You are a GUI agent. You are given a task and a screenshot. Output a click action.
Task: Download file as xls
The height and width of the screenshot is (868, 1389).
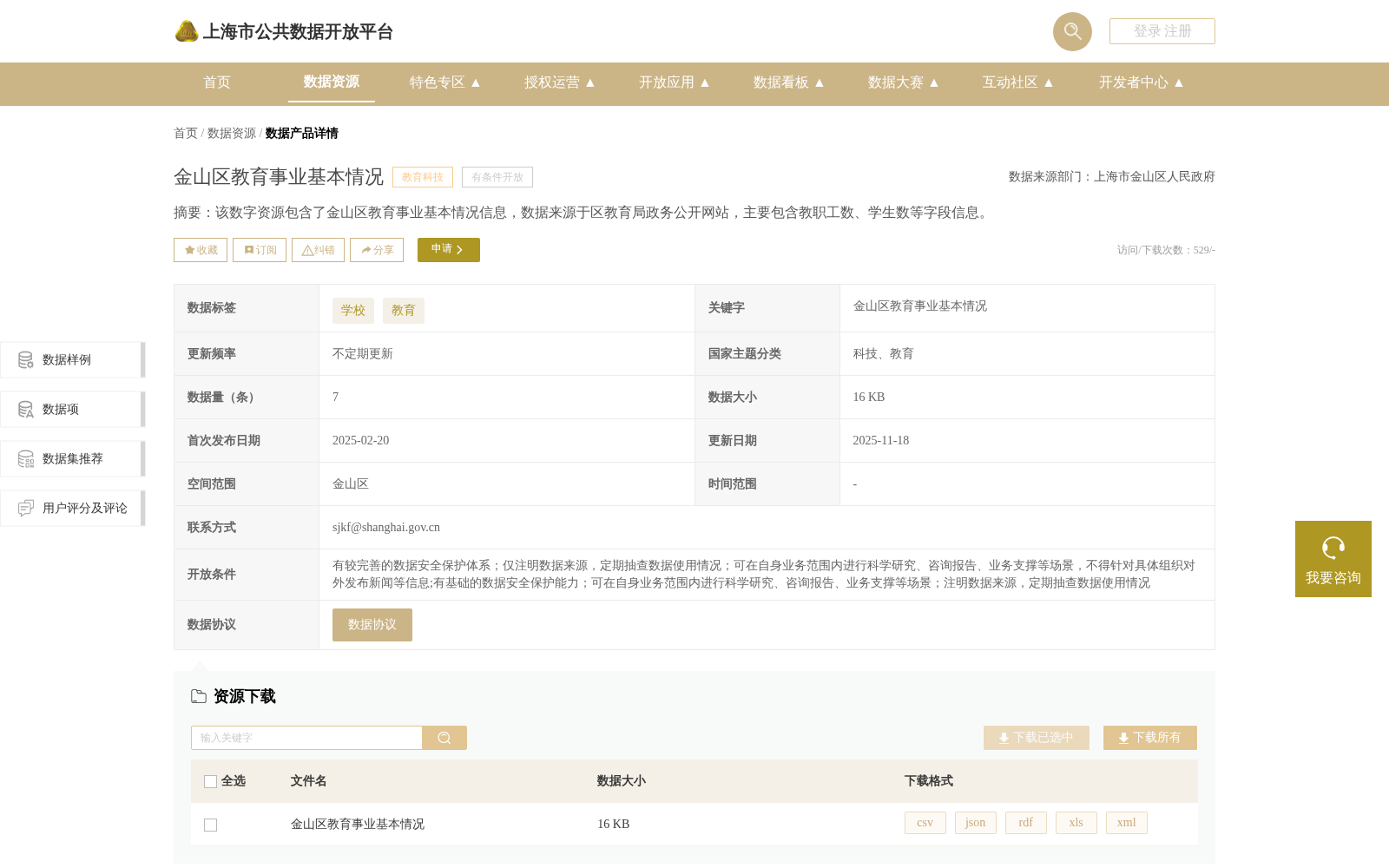click(1076, 823)
